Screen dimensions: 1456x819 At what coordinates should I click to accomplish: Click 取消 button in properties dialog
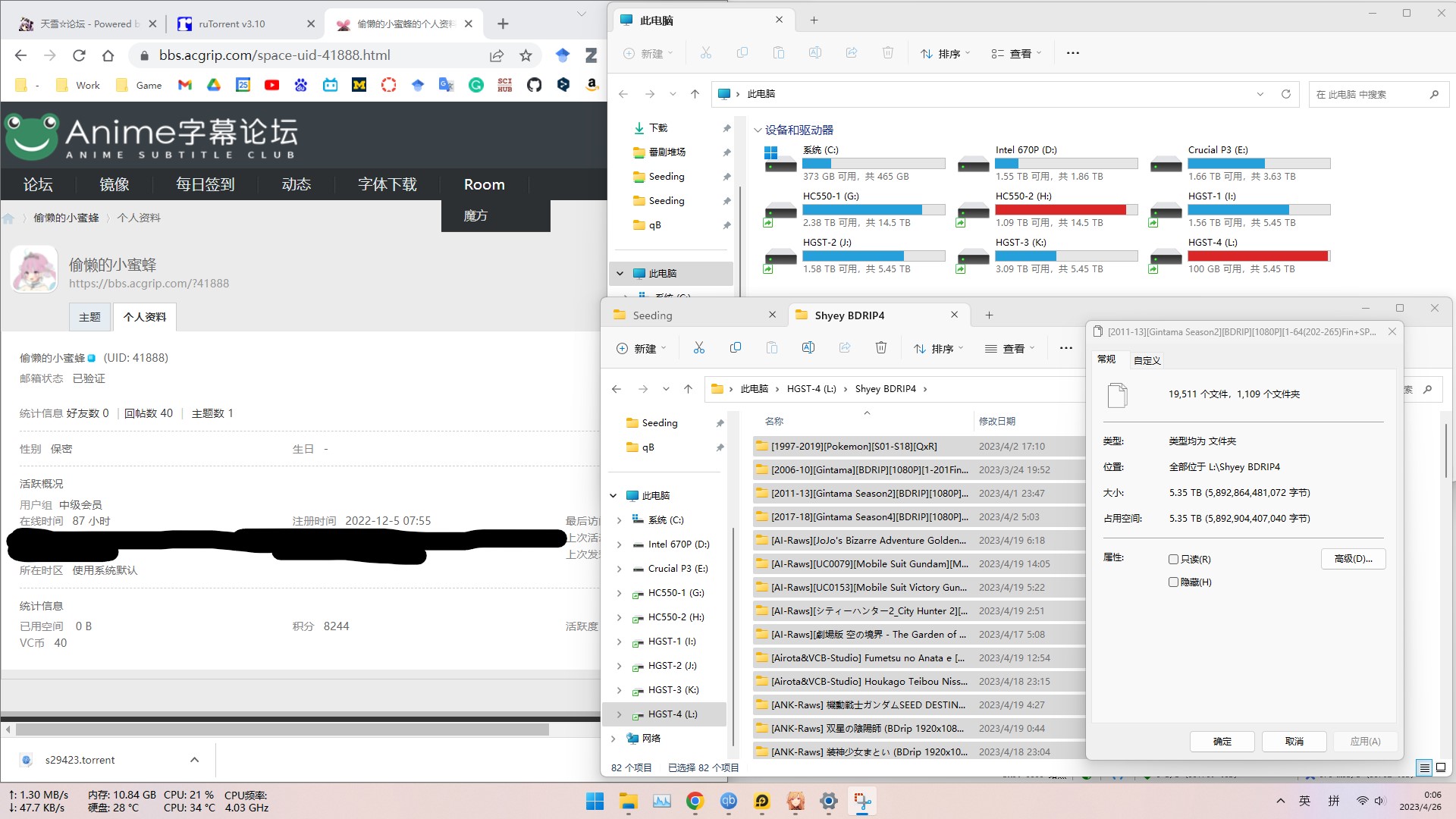click(1294, 742)
